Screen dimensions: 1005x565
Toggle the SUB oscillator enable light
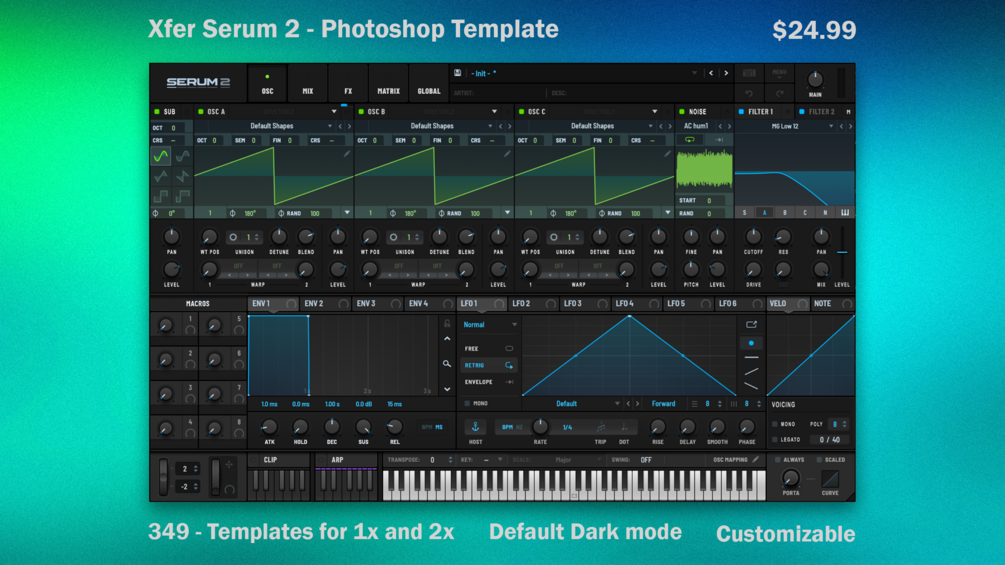[157, 111]
